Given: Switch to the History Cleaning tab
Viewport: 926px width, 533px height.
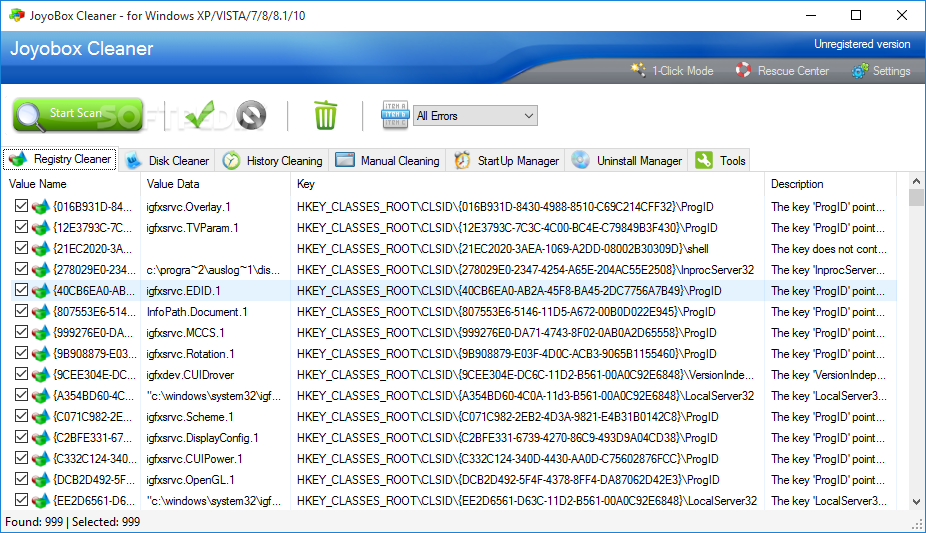Looking at the screenshot, I should point(272,161).
